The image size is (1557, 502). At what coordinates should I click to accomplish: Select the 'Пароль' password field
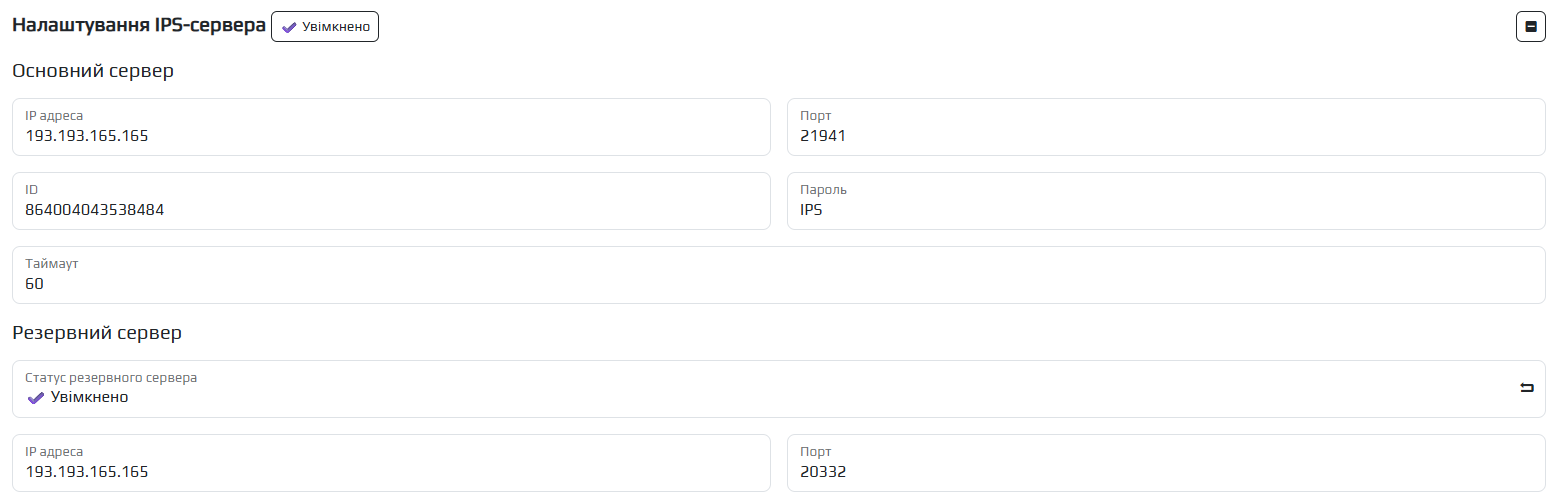pyautogui.click(x=1166, y=201)
